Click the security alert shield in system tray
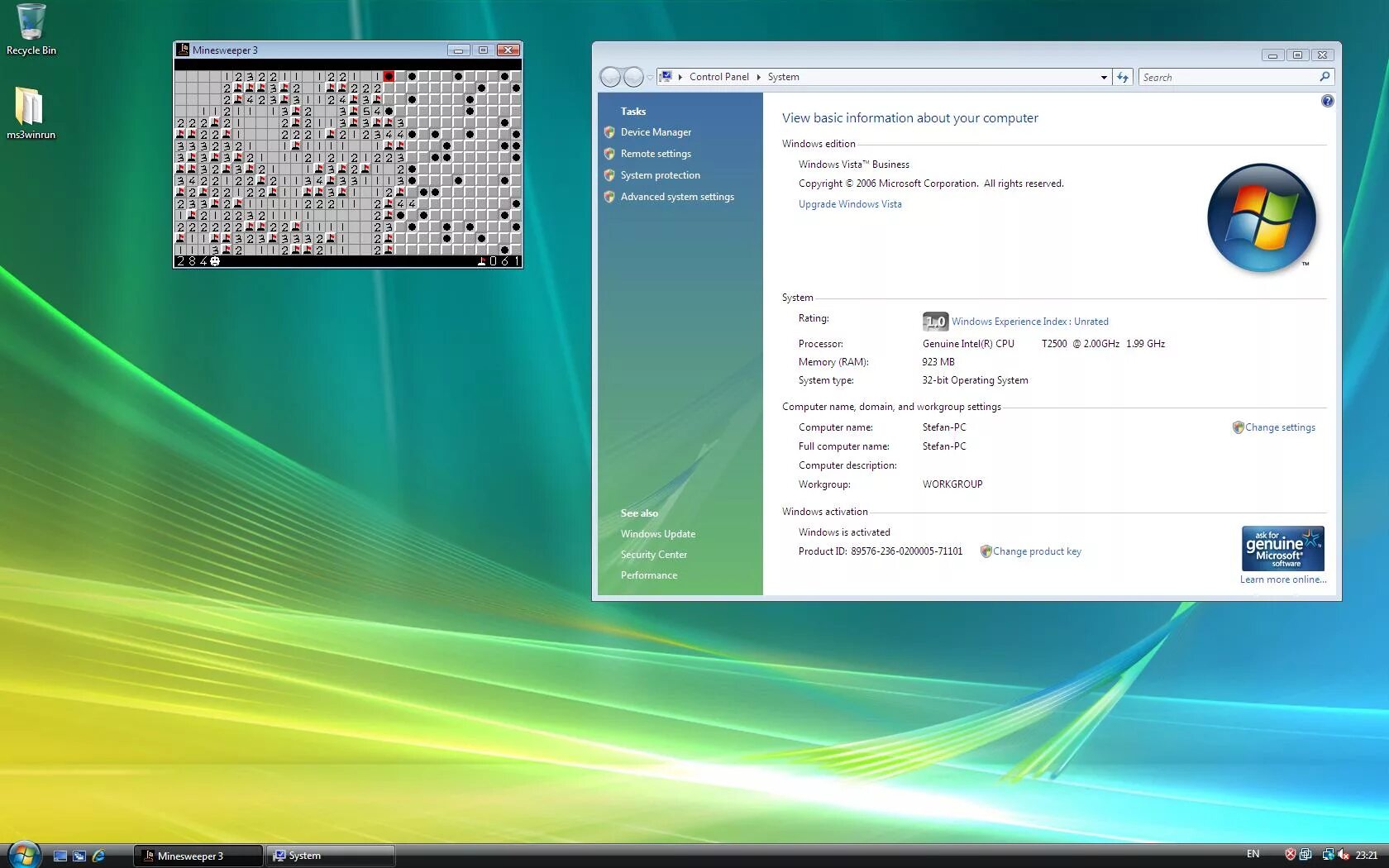 pyautogui.click(x=1291, y=854)
